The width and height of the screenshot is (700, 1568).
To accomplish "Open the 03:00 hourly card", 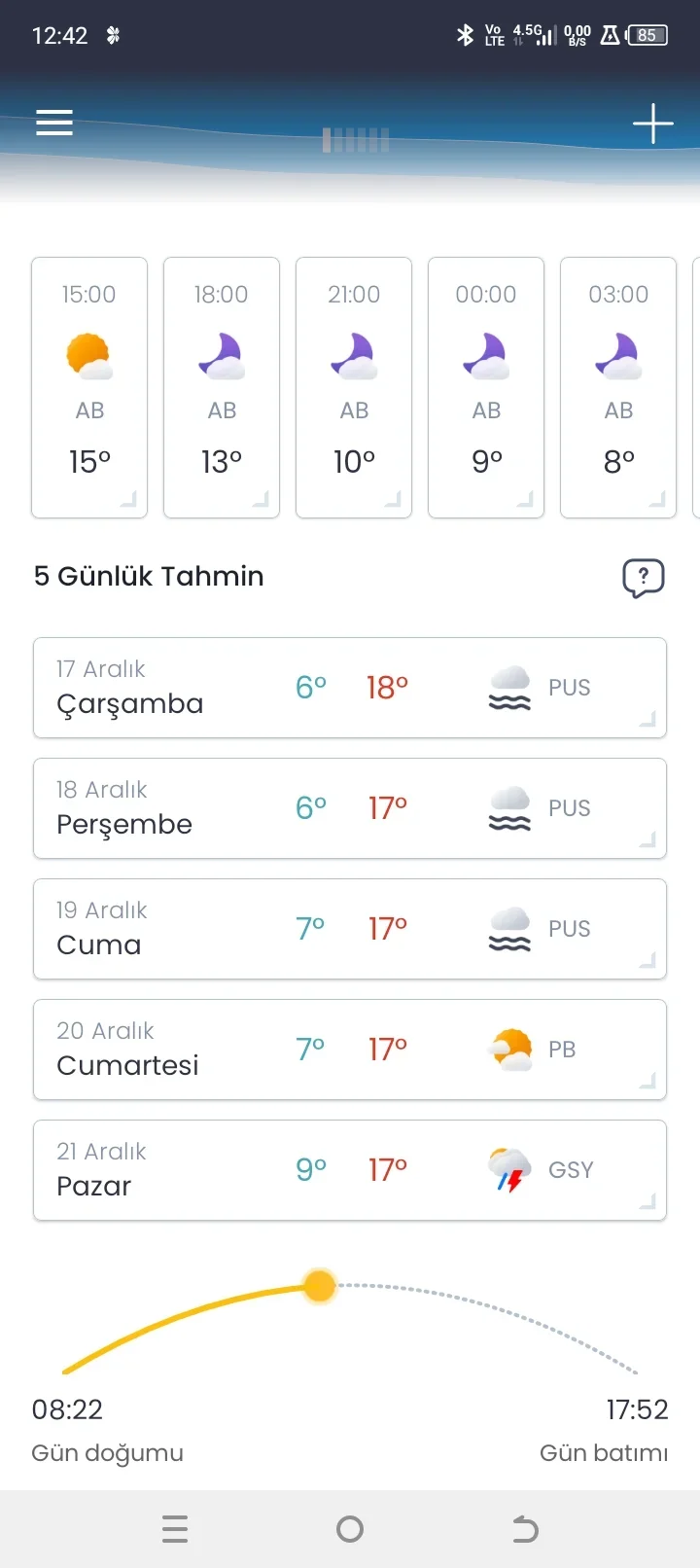I will [x=618, y=387].
